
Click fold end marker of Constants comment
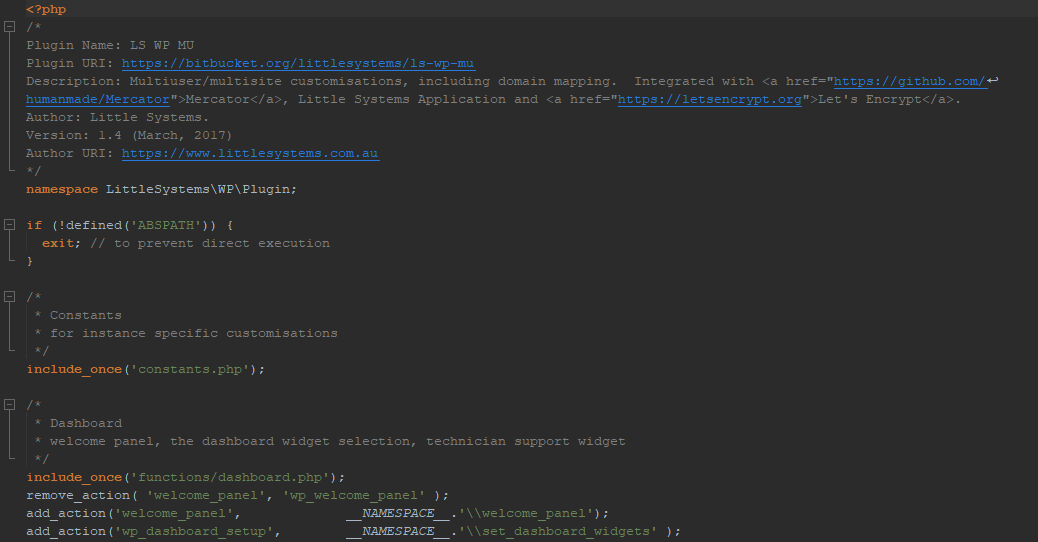pyautogui.click(x=10, y=351)
